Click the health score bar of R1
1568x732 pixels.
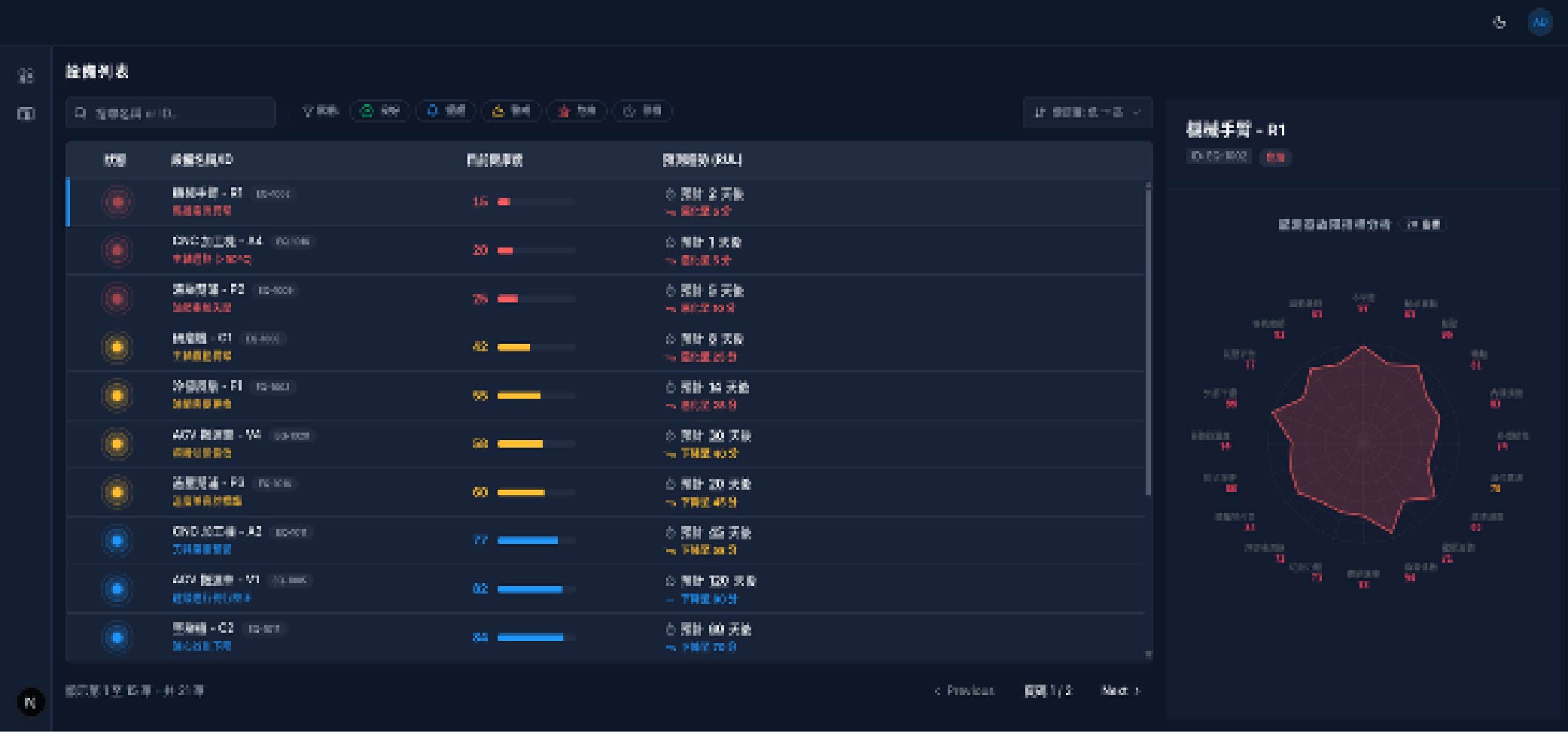pos(536,202)
